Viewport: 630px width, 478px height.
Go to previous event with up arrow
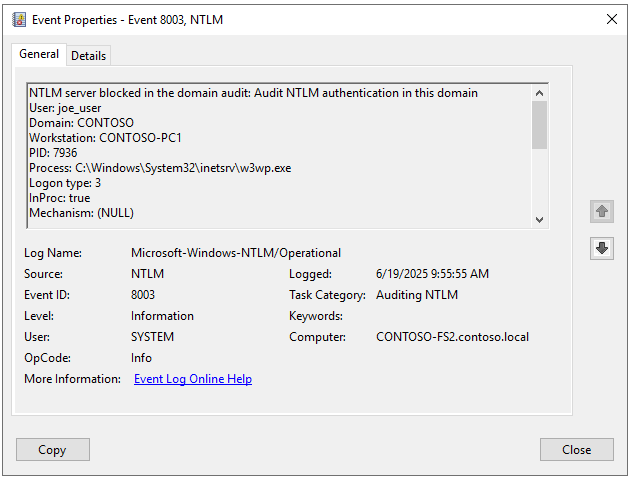pos(602,211)
